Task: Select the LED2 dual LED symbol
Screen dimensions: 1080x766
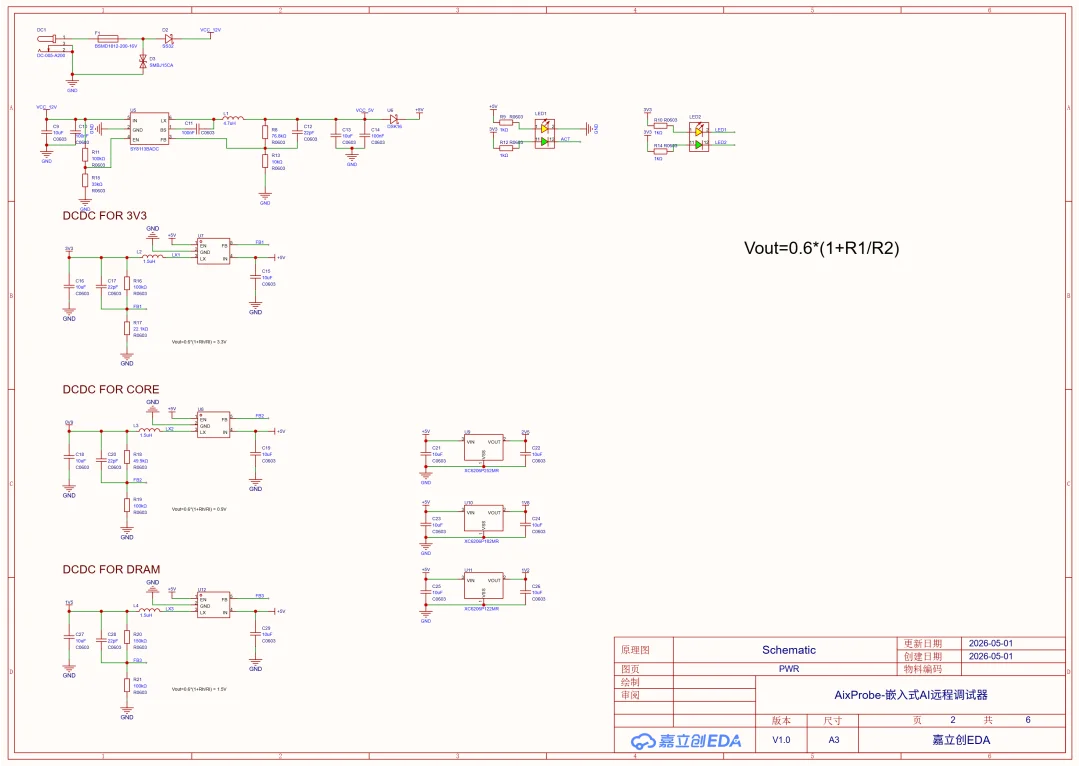Action: [x=699, y=136]
